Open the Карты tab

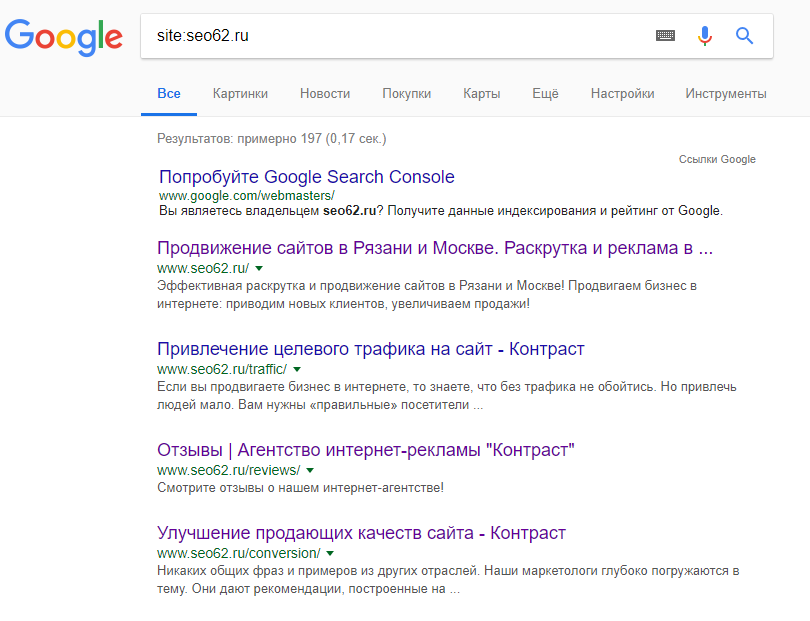click(x=481, y=94)
